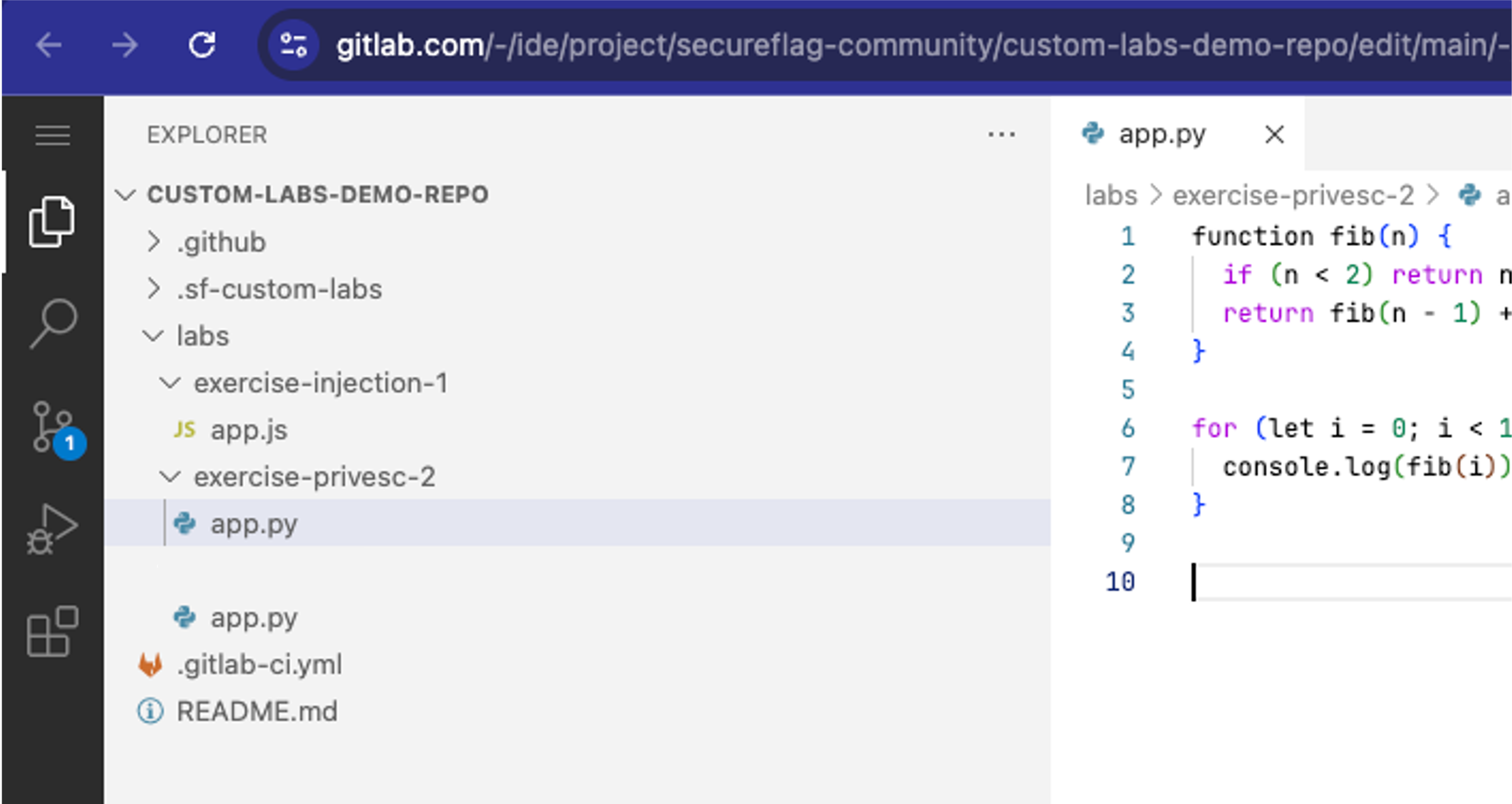Collapse the CUSTOM-LABS-DEMO-REPO root section

[x=317, y=195]
